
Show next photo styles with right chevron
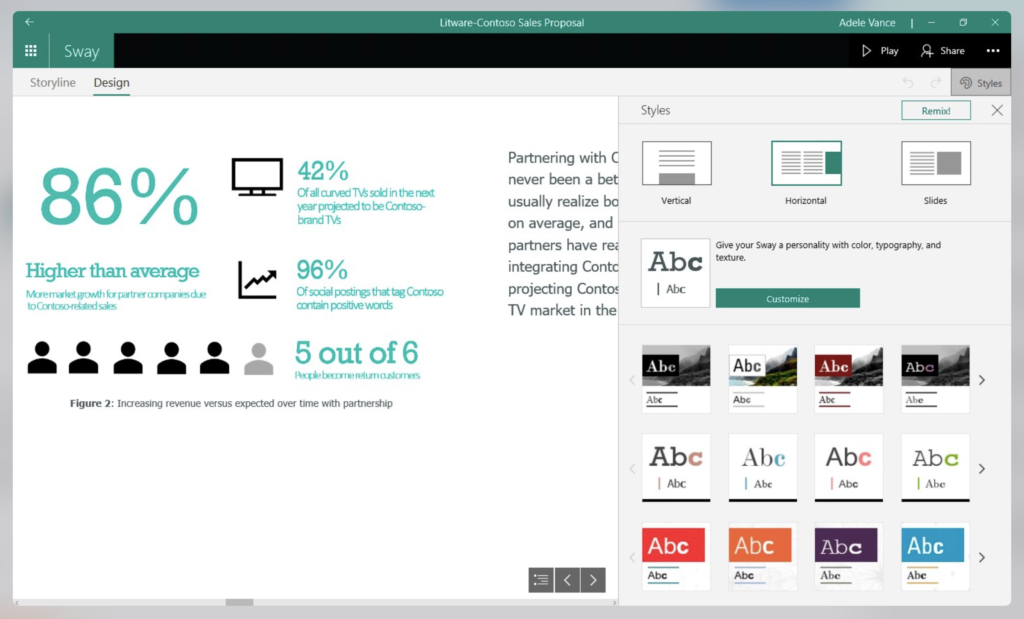982,380
